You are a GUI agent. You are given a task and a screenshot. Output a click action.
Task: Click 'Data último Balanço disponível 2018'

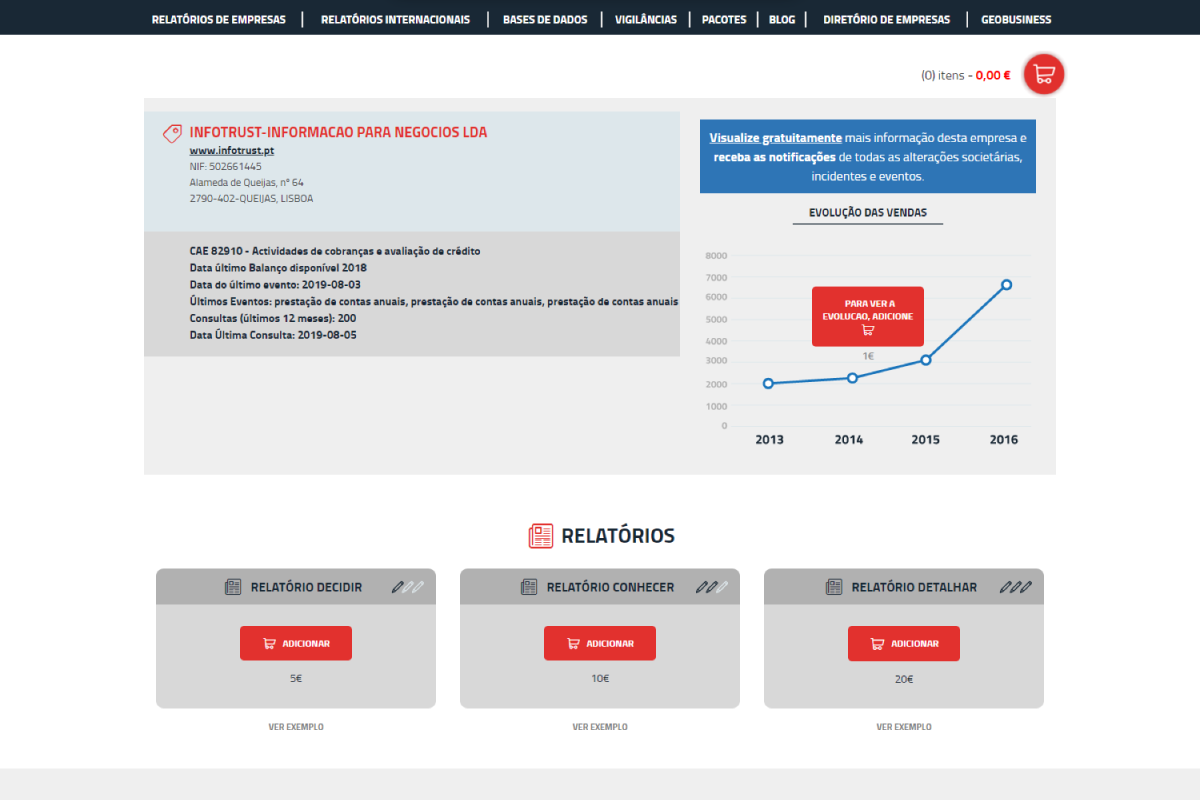[x=278, y=268]
